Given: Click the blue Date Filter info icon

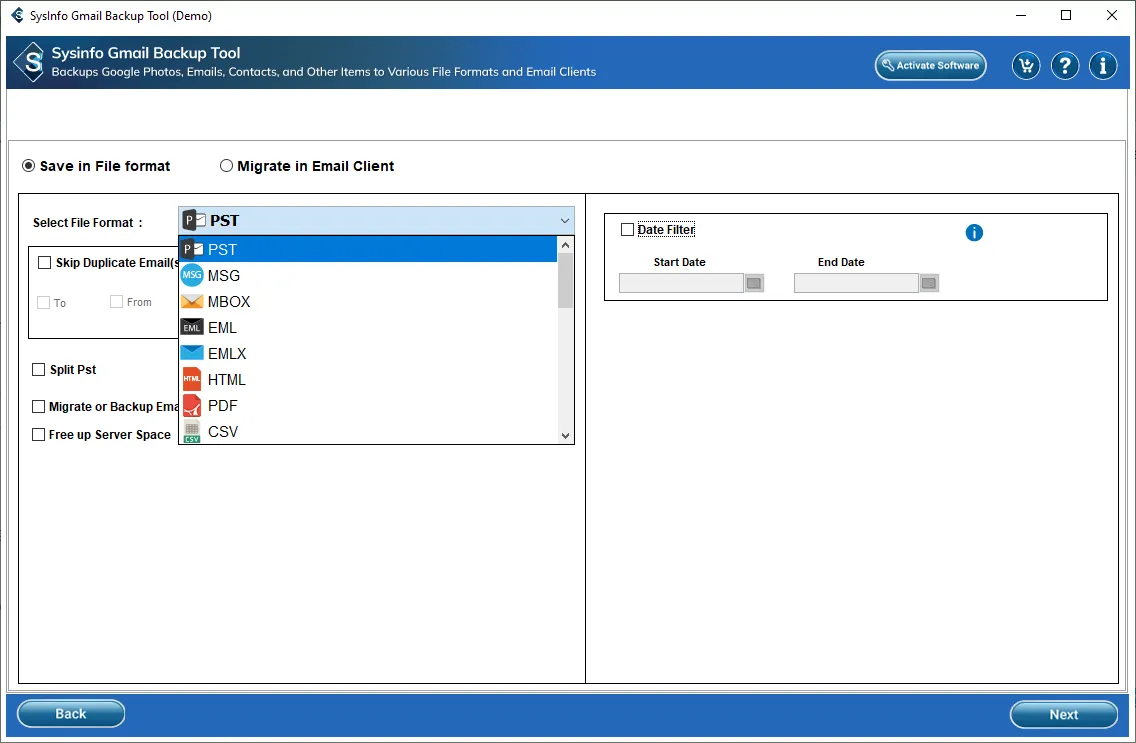Looking at the screenshot, I should click(x=974, y=233).
